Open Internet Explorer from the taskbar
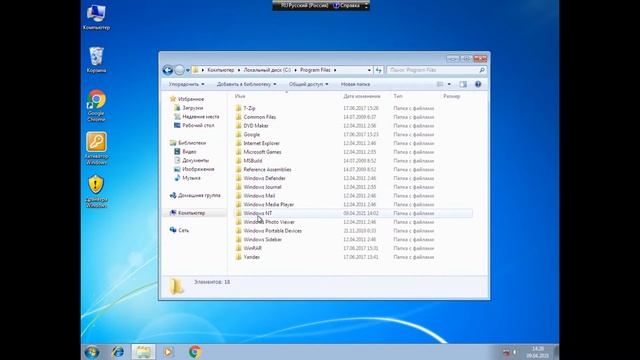 pos(118,352)
